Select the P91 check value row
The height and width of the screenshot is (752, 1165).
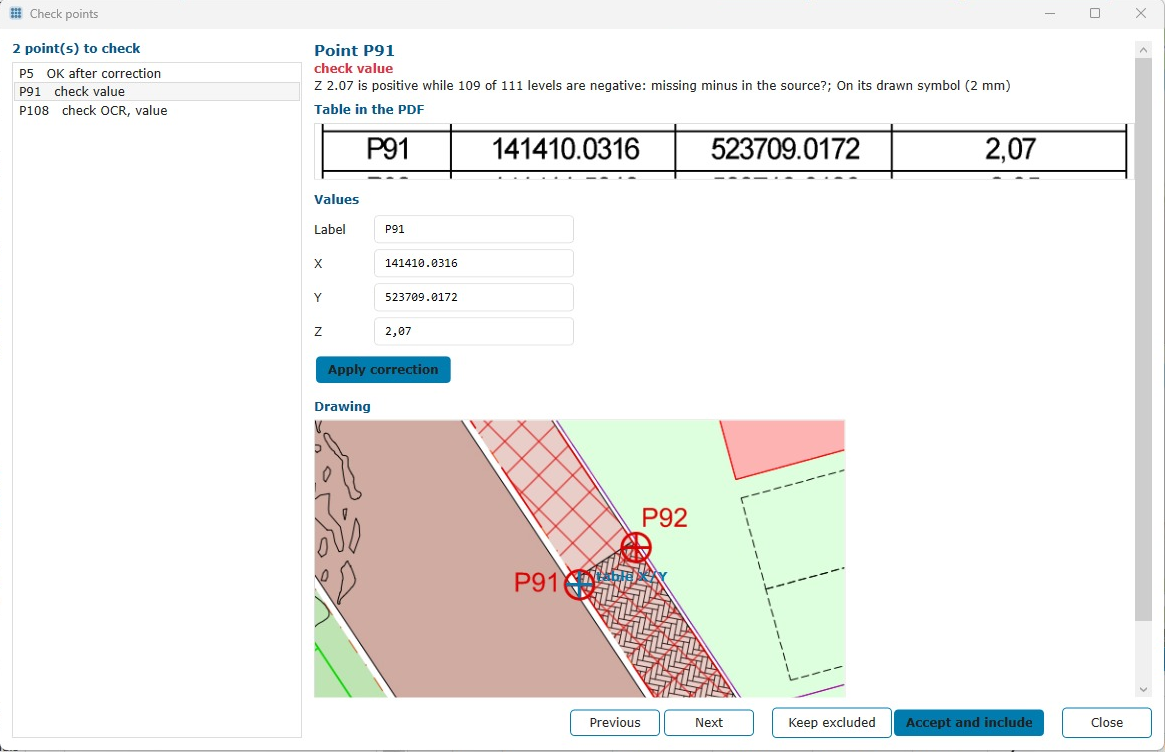pyautogui.click(x=157, y=91)
